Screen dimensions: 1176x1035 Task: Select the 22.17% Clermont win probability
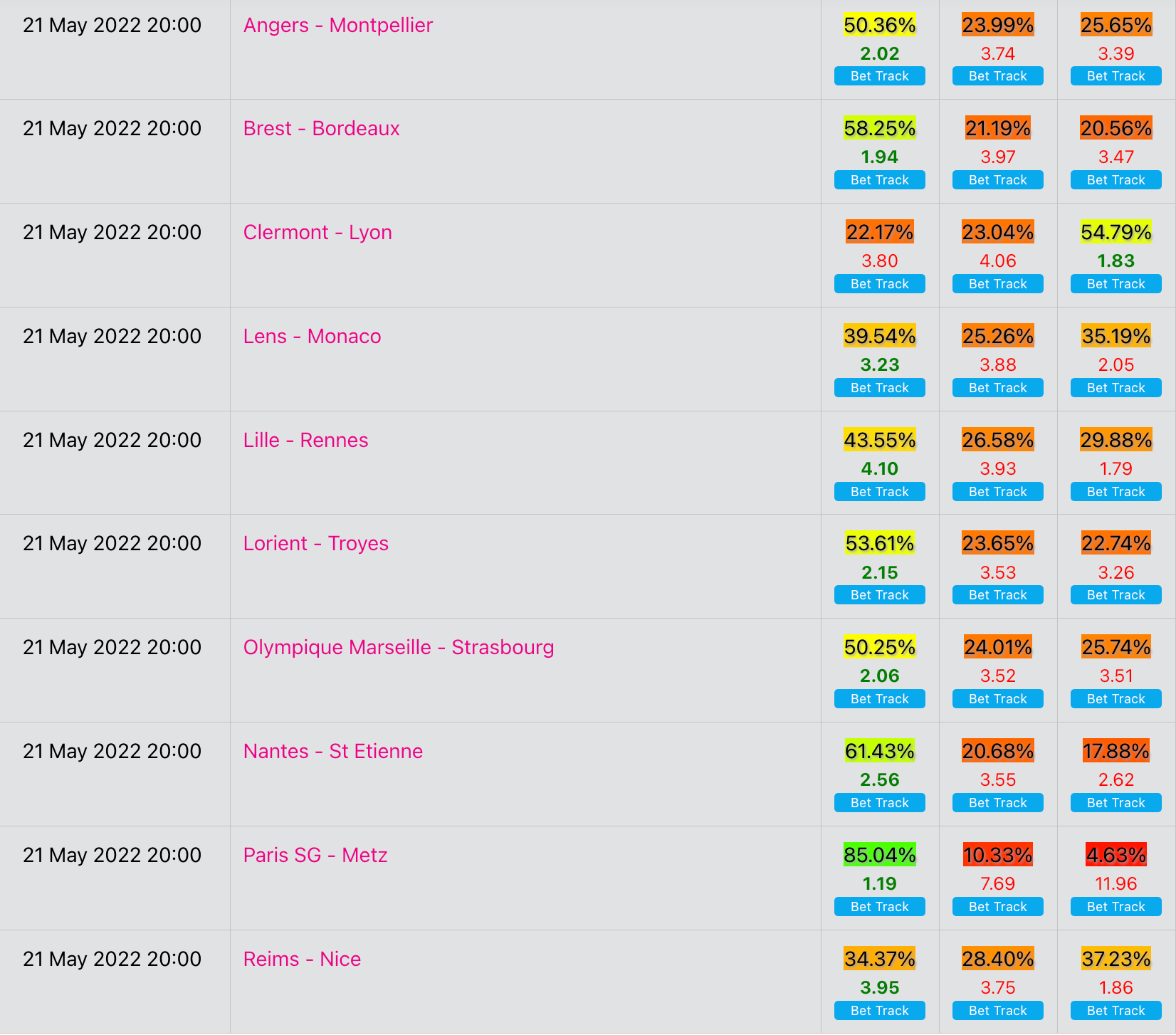click(880, 232)
